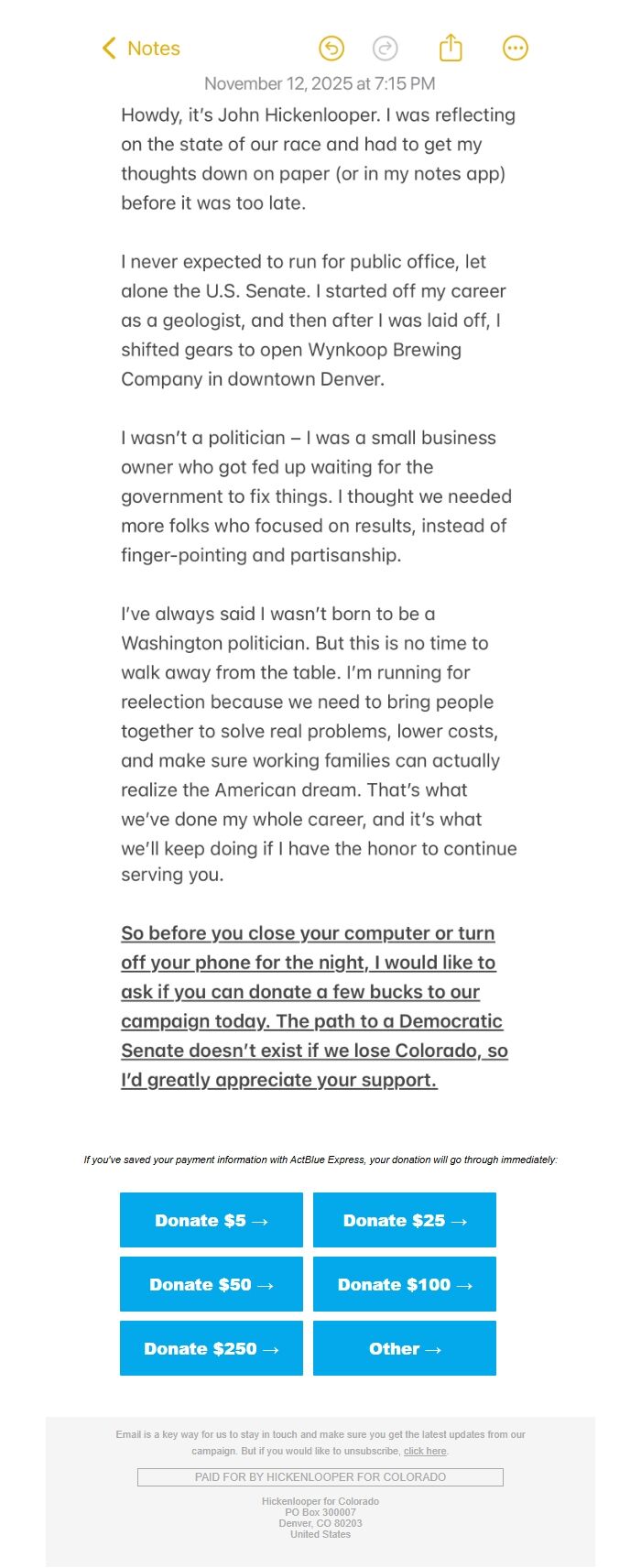Viewport: 641px width, 1568px height.
Task: Return to the Notes list
Action: point(142,48)
